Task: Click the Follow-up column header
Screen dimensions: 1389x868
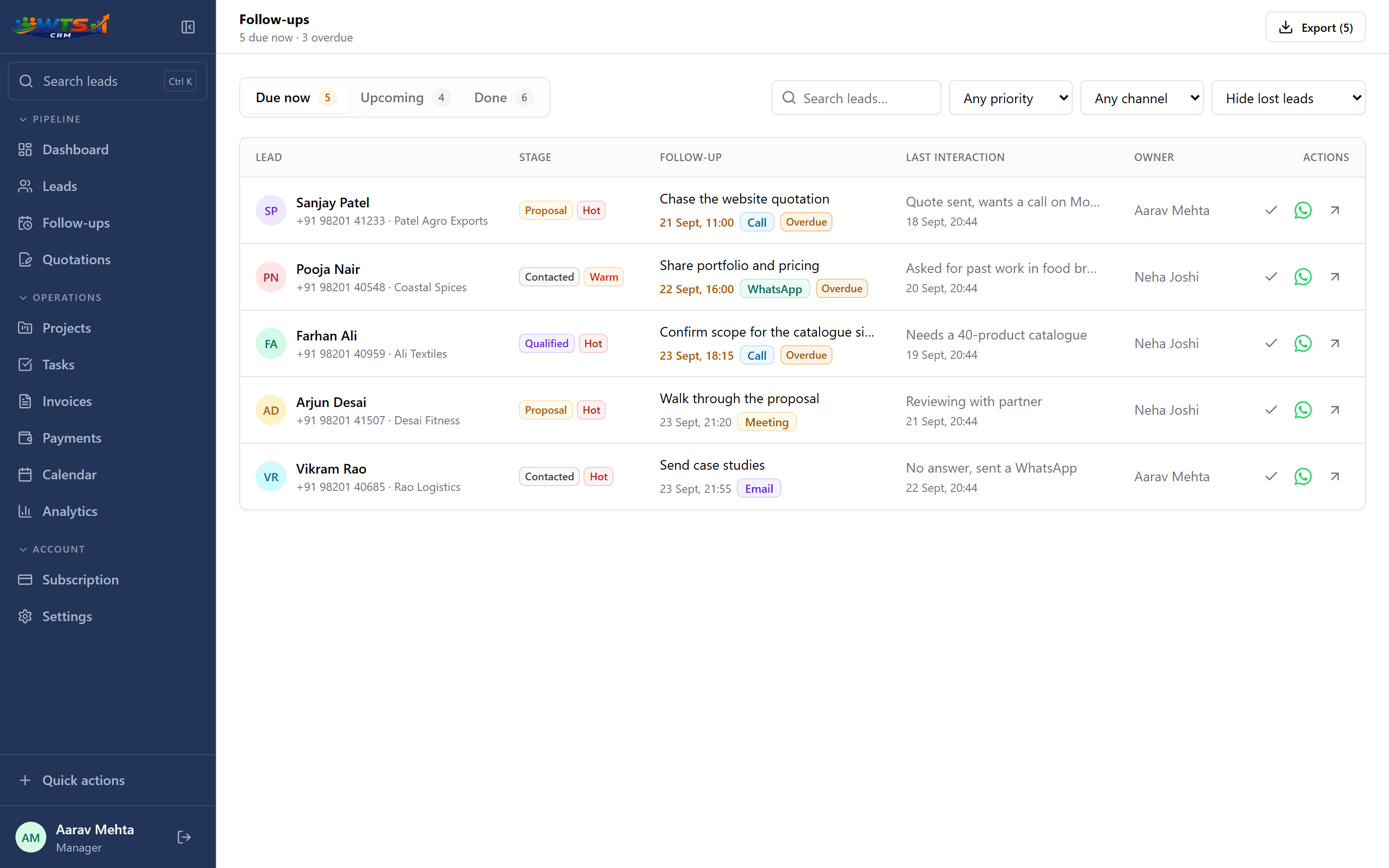Action: click(x=691, y=157)
